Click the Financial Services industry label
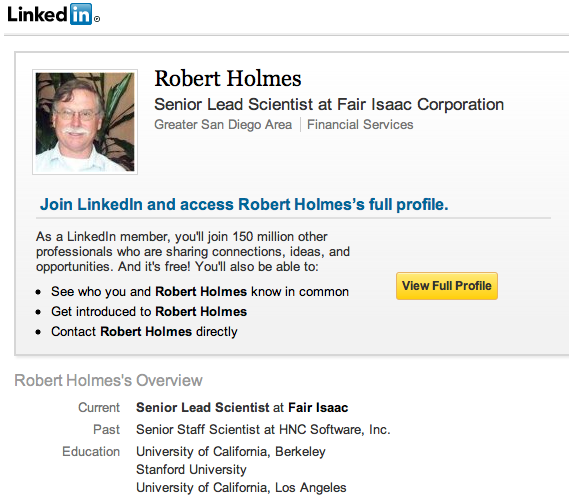Image resolution: width=569 pixels, height=502 pixels. 360,125
